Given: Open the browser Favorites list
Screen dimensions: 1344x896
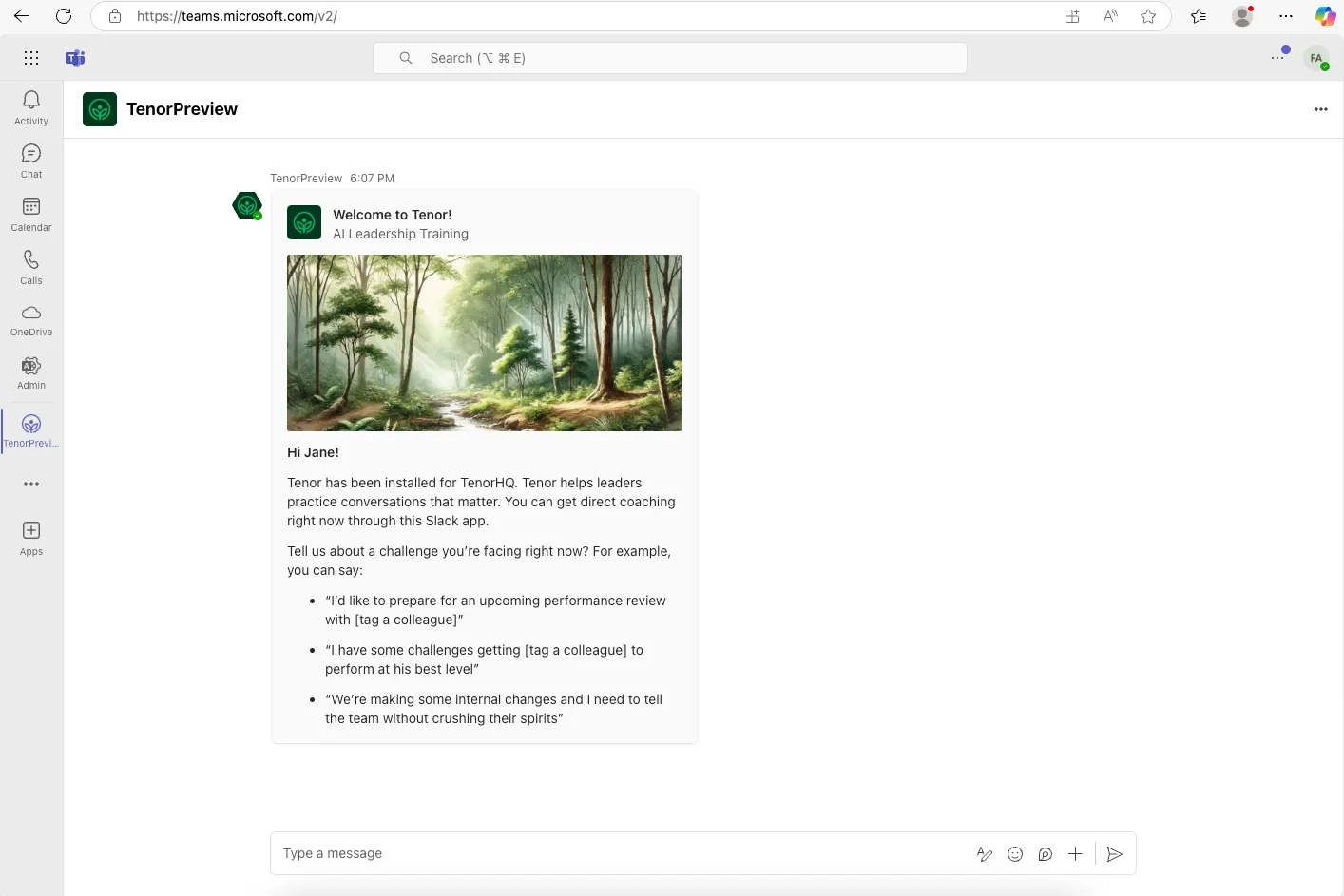Looking at the screenshot, I should tap(1199, 16).
